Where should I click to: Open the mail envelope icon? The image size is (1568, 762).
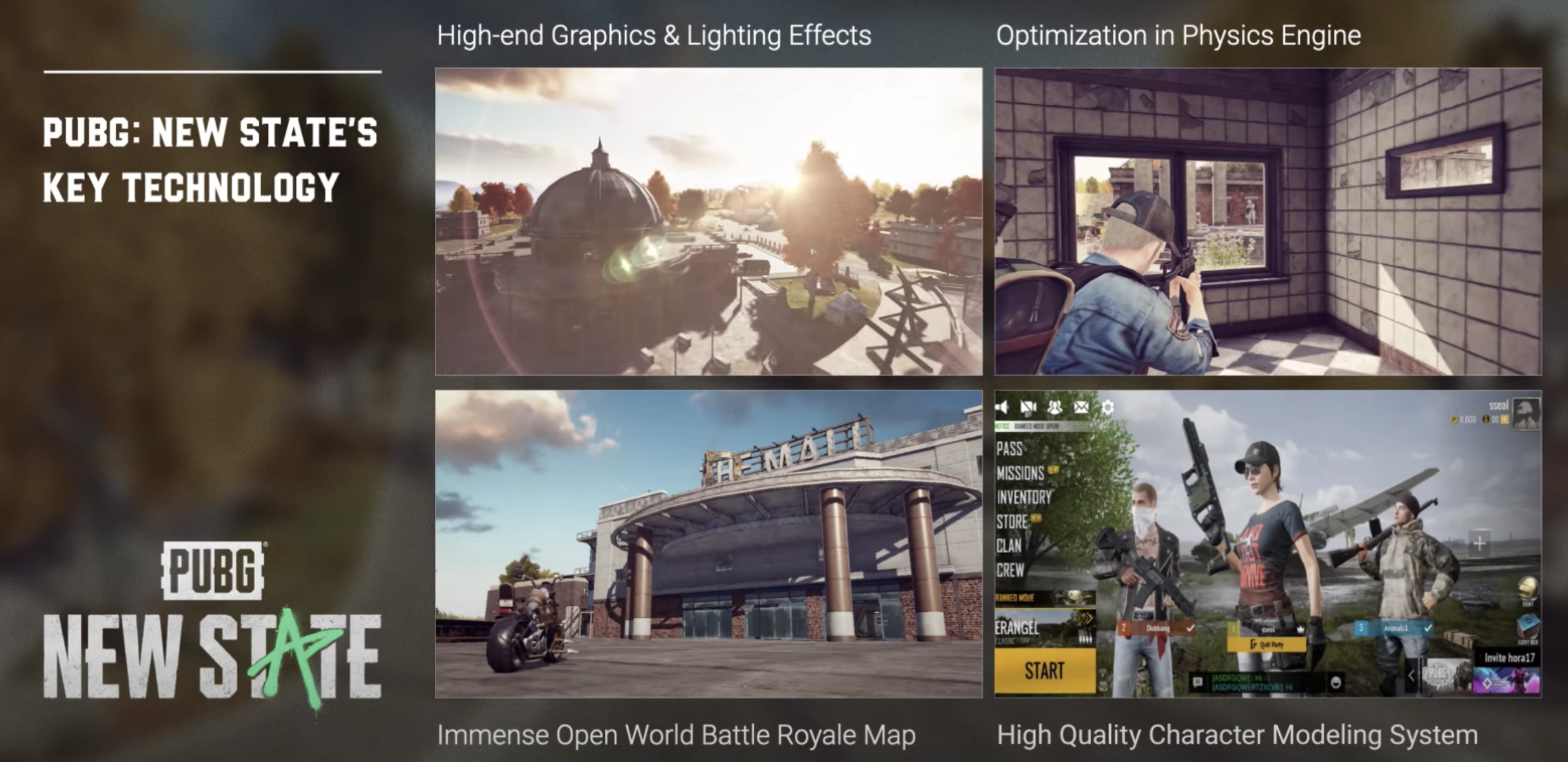click(1081, 407)
